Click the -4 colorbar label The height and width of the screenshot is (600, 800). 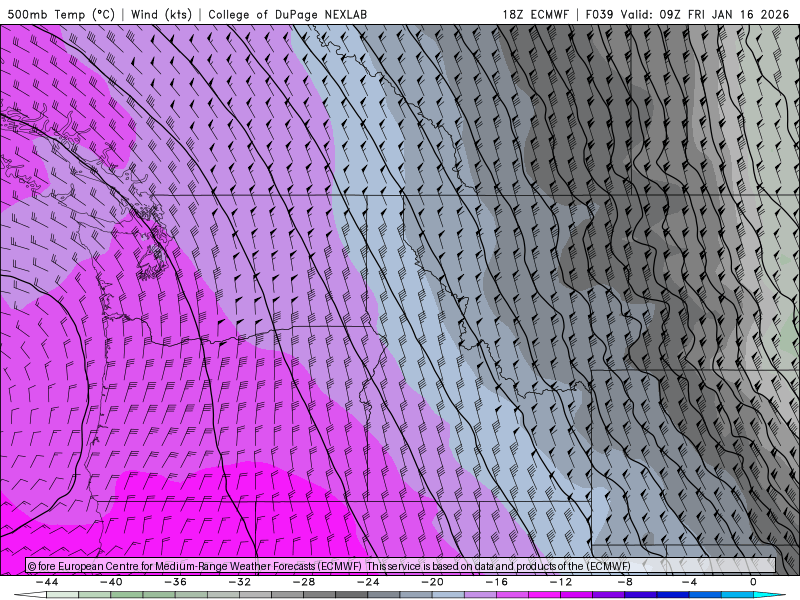point(690,582)
